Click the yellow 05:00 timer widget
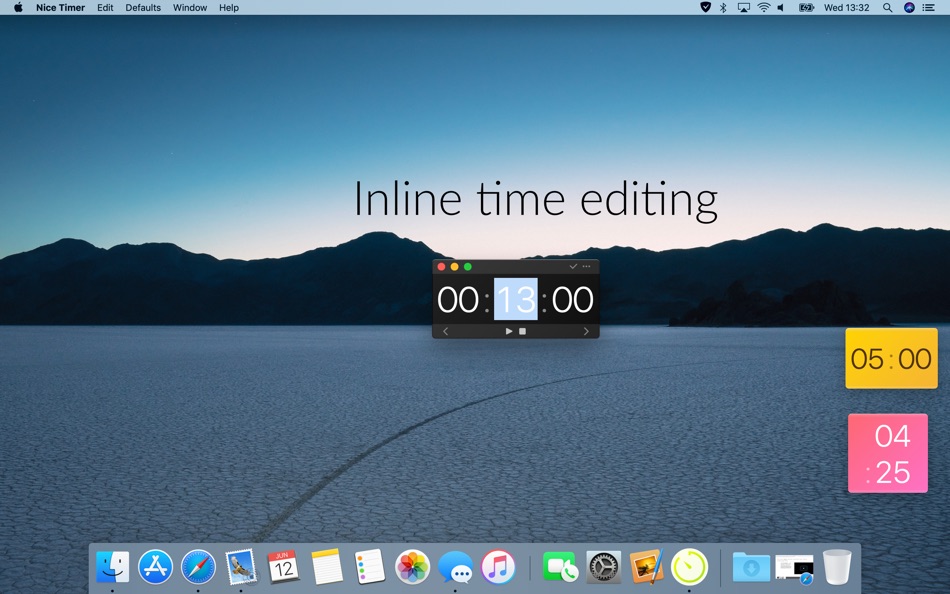 click(x=891, y=358)
